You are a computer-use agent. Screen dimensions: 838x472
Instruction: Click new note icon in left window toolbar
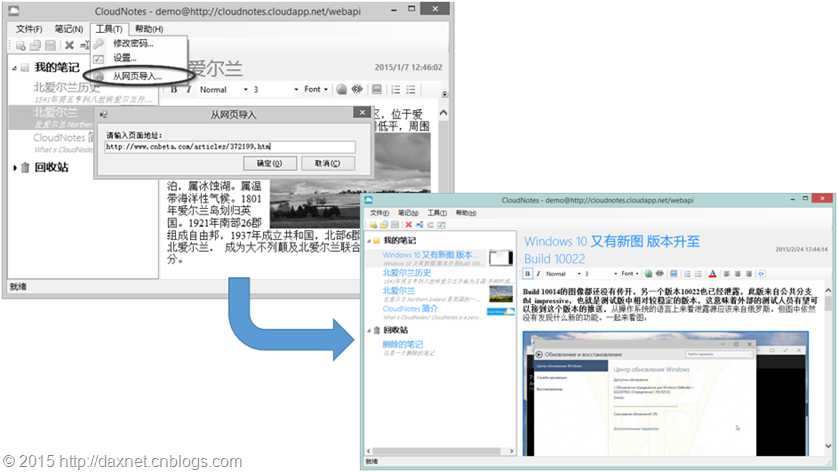click(x=21, y=45)
